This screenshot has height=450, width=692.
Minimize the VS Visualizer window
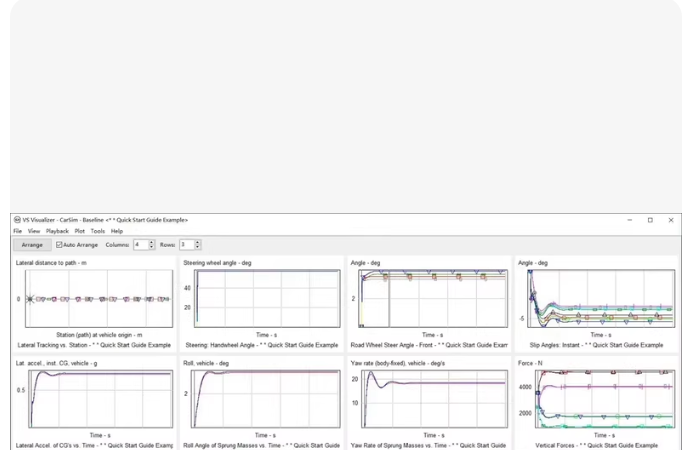(x=630, y=220)
